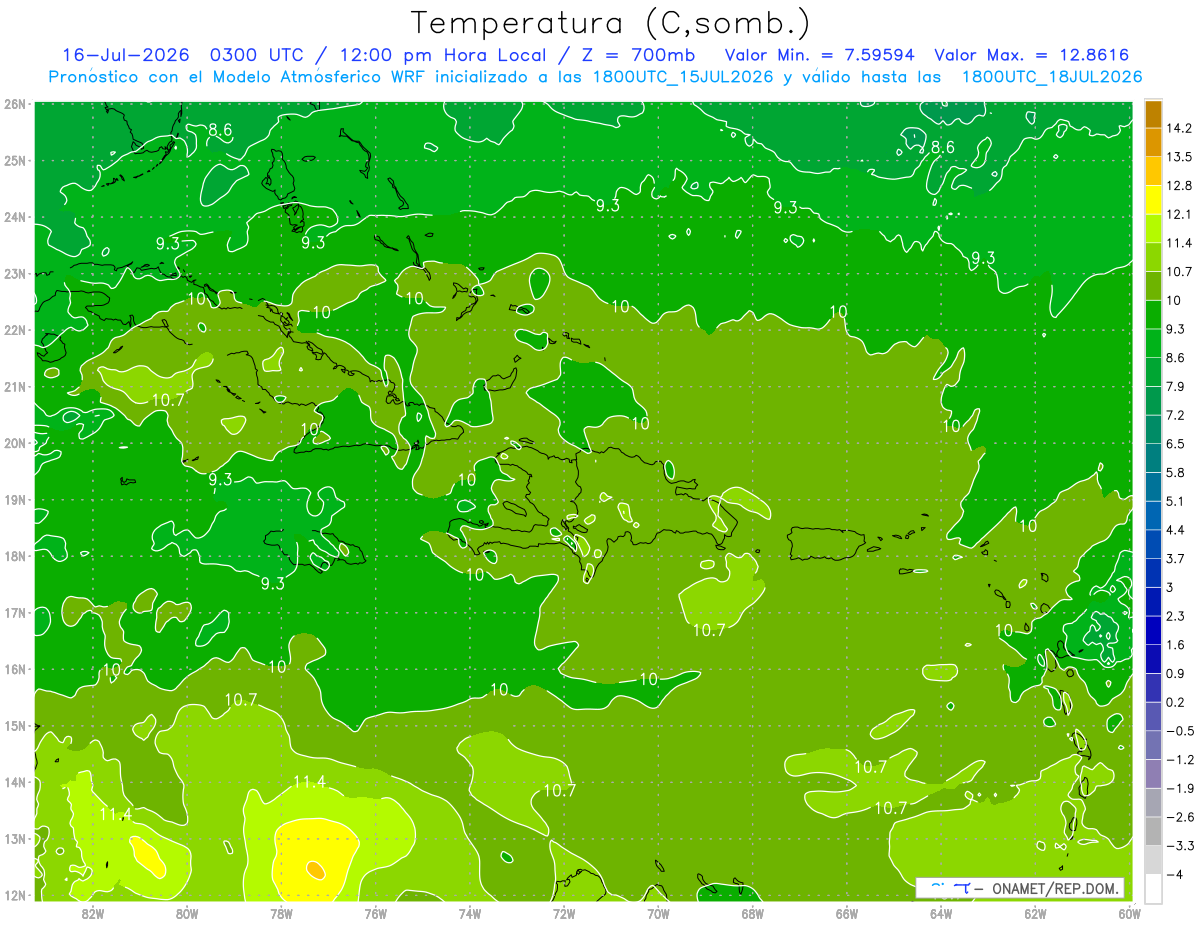Click the latitude axis label "14N"
The width and height of the screenshot is (1200, 927).
point(14,782)
